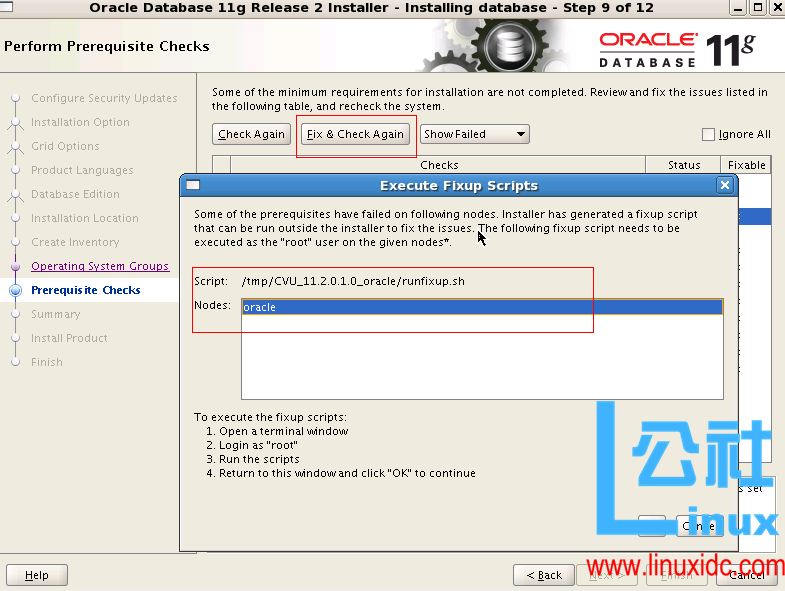
Task: Select the Installation Location step
Action: (x=85, y=218)
